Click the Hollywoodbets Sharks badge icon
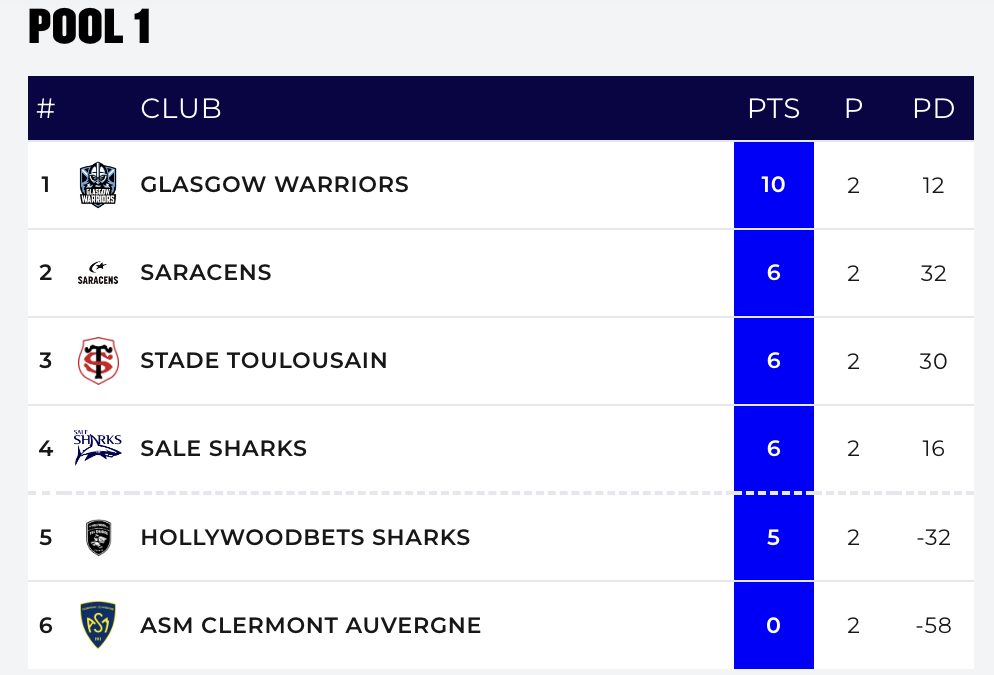 tap(98, 537)
